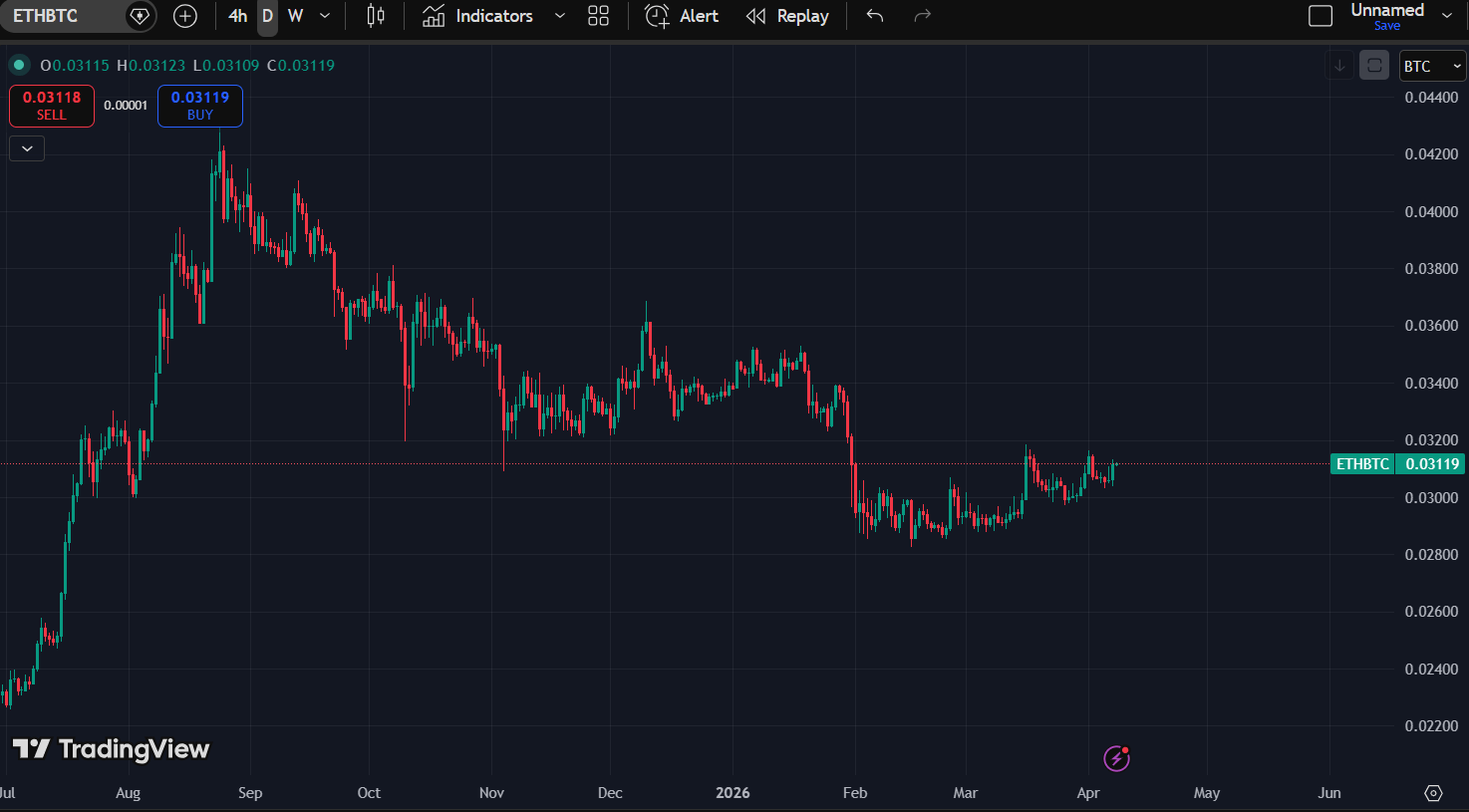Open the layout setup square icon

click(x=1321, y=16)
